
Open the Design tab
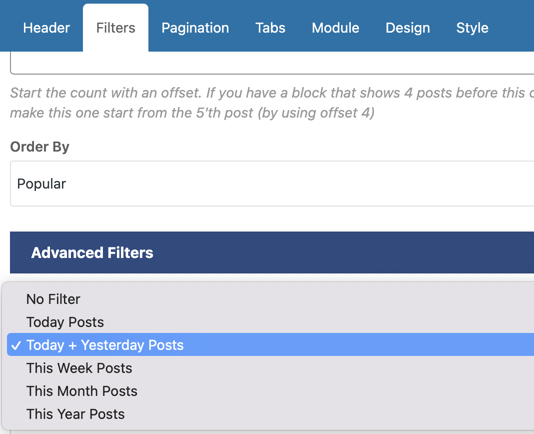click(x=408, y=28)
